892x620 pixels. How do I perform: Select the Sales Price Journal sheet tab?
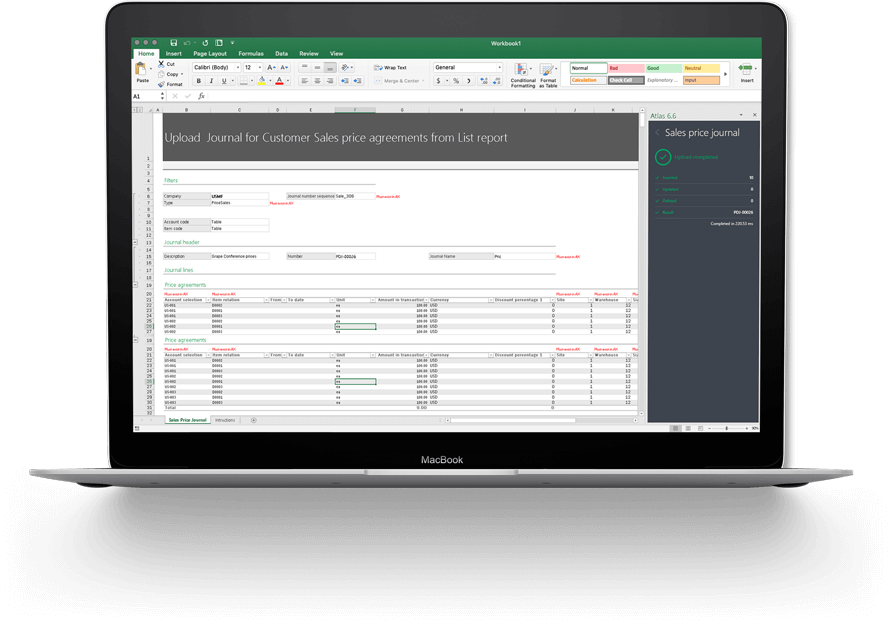coord(187,420)
